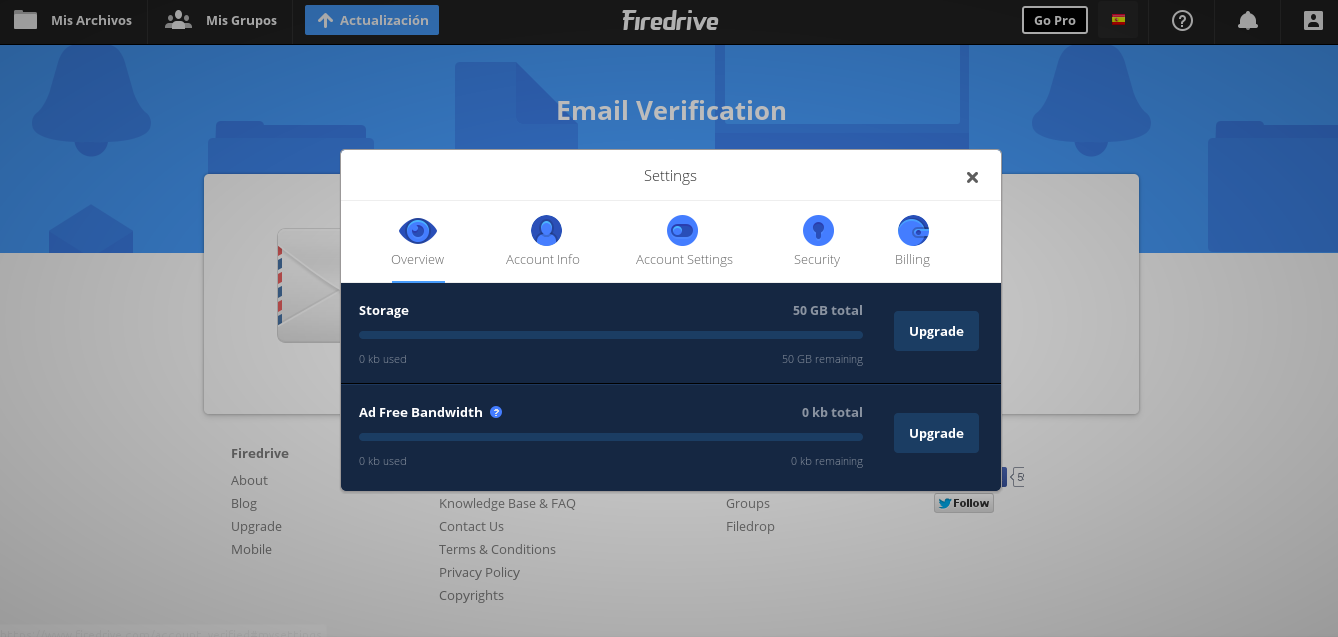Open Mis Archivos in top bar

74,20
